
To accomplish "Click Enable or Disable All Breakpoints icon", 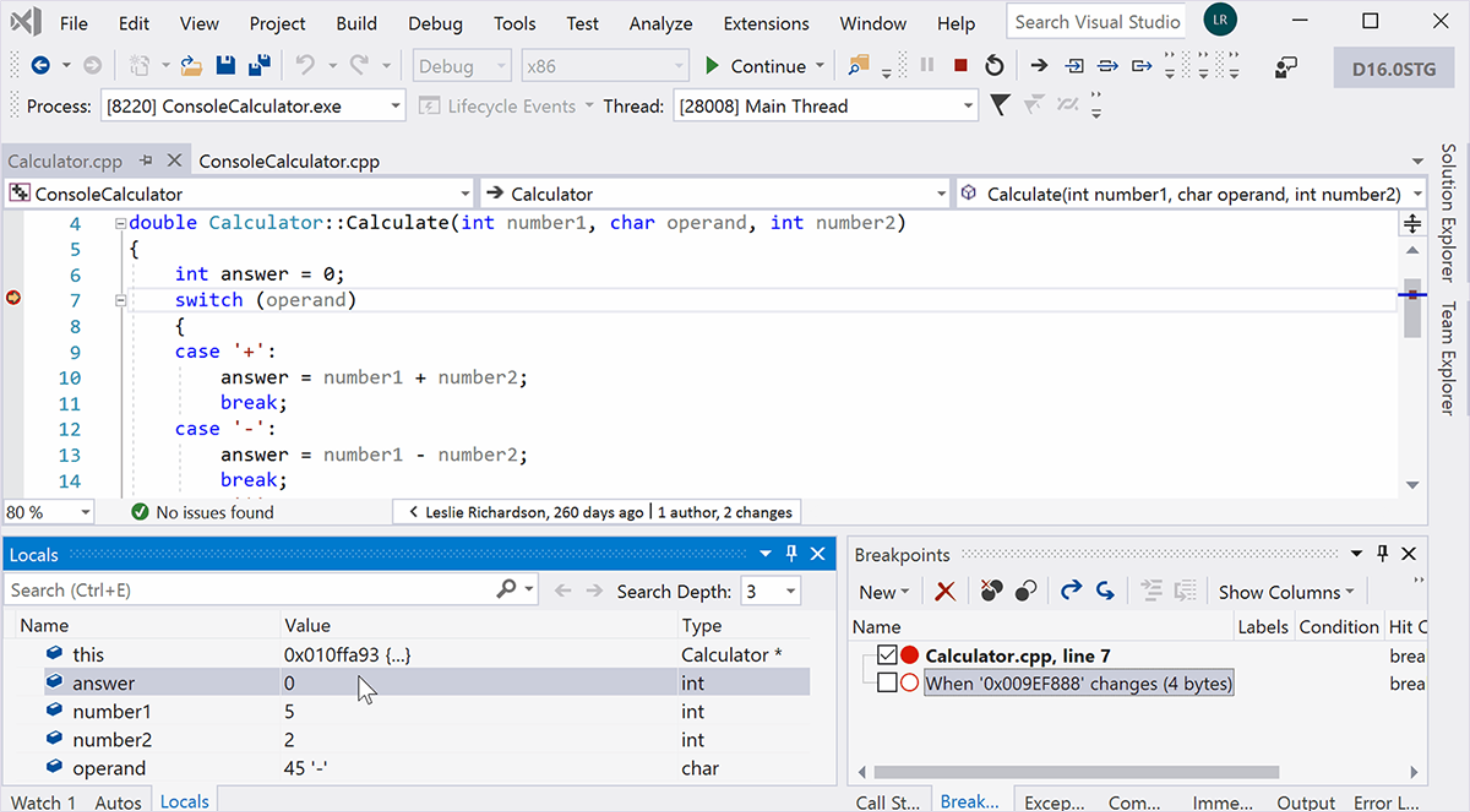I will [1025, 591].
